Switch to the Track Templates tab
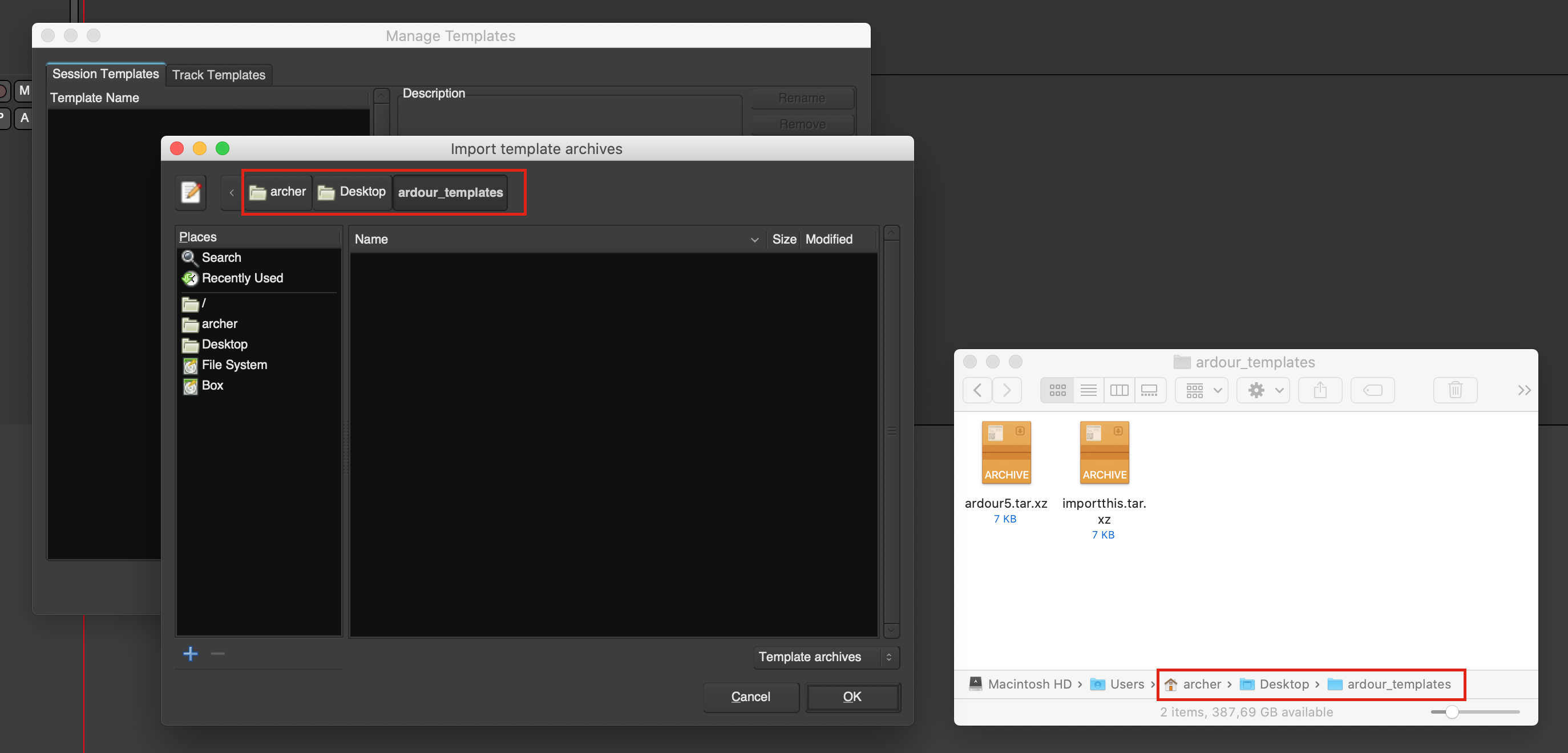This screenshot has height=753, width=1568. 219,75
